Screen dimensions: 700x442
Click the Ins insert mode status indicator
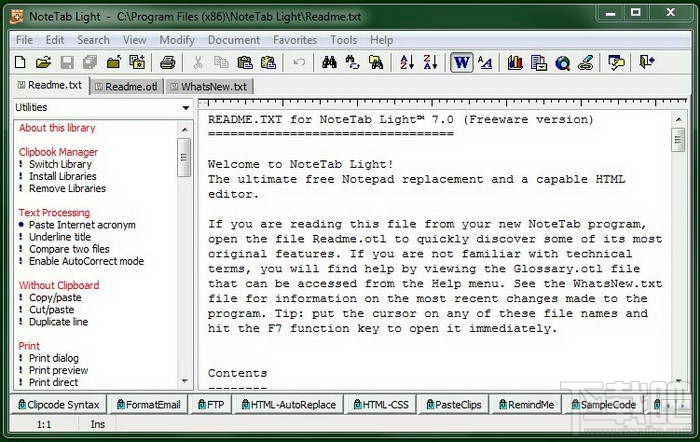coord(98,424)
